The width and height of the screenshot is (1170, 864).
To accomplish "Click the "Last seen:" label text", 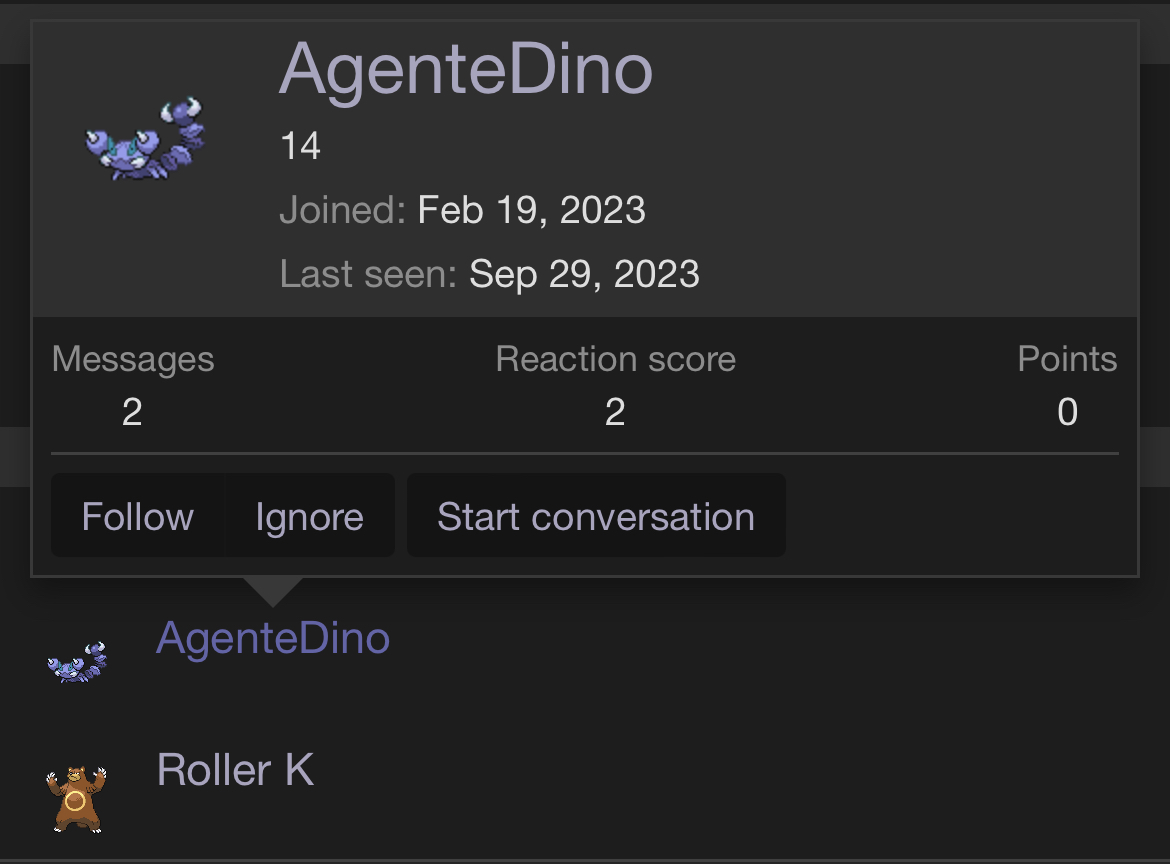I will [x=369, y=273].
